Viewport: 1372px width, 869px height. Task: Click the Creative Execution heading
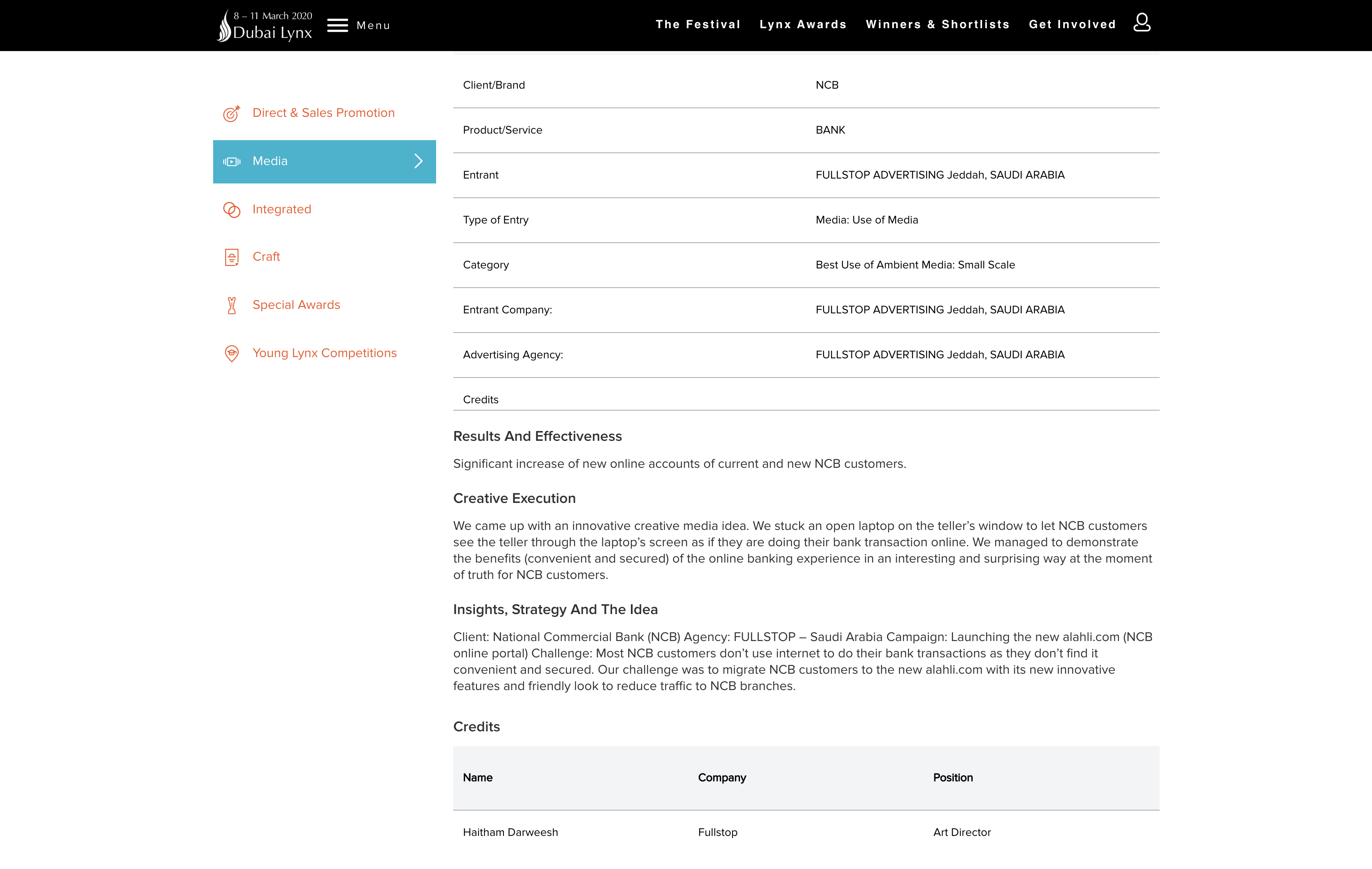pyautogui.click(x=514, y=498)
